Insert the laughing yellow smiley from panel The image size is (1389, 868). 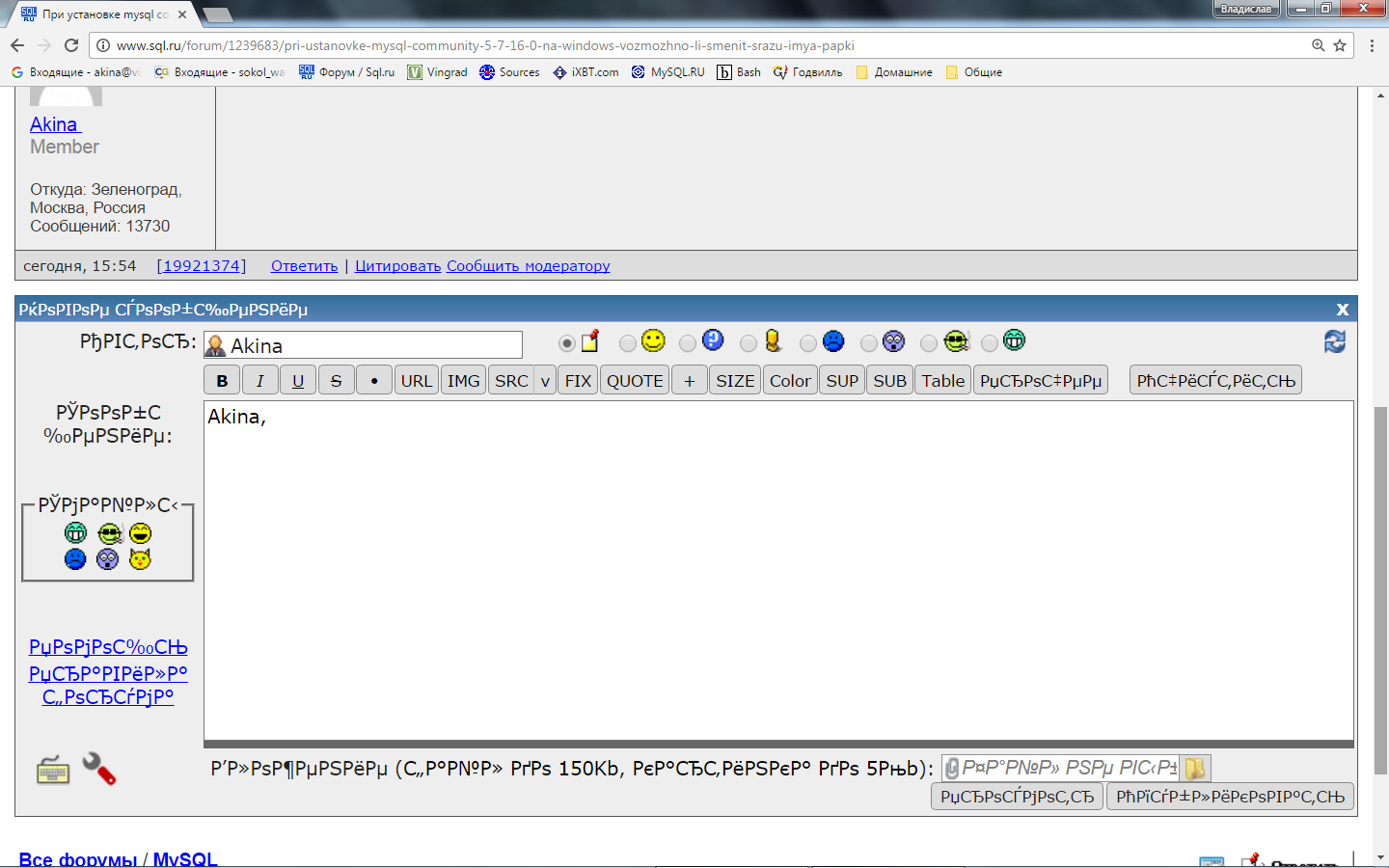(x=140, y=533)
